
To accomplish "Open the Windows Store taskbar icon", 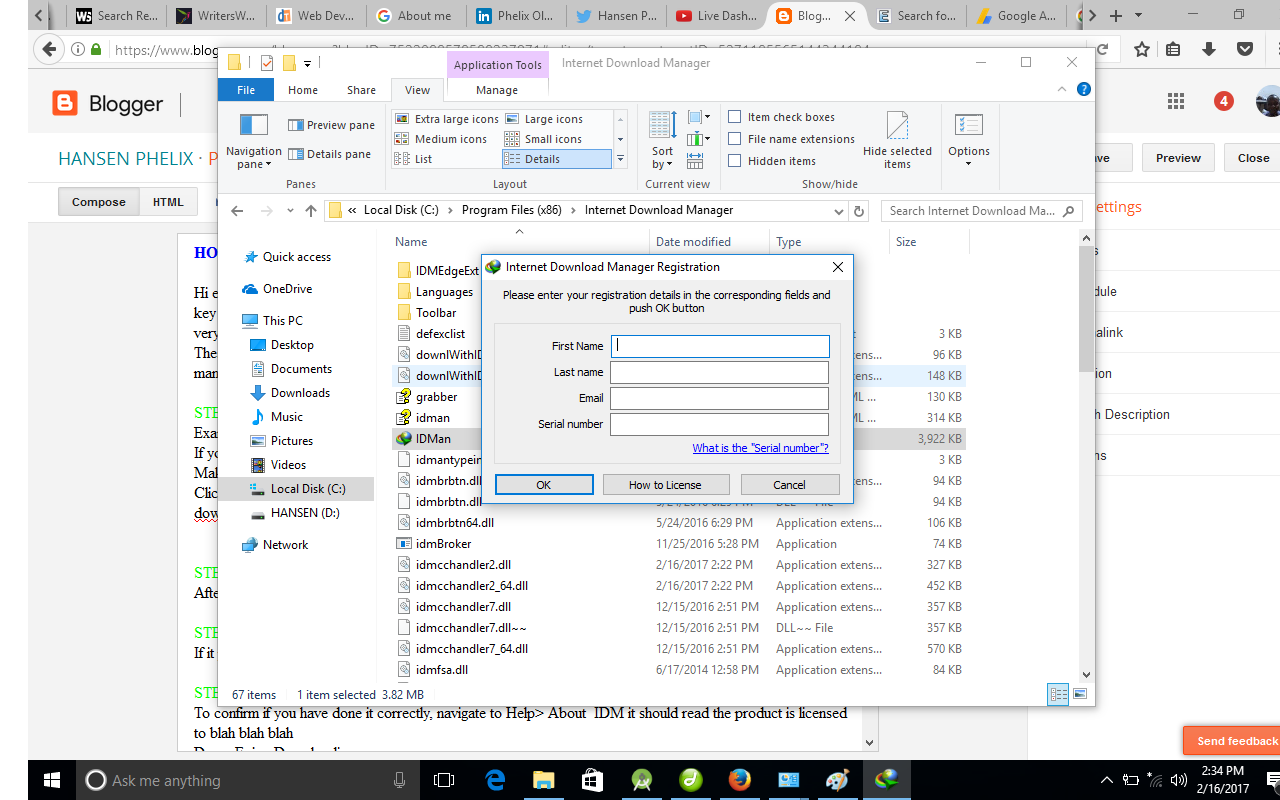I will (593, 780).
